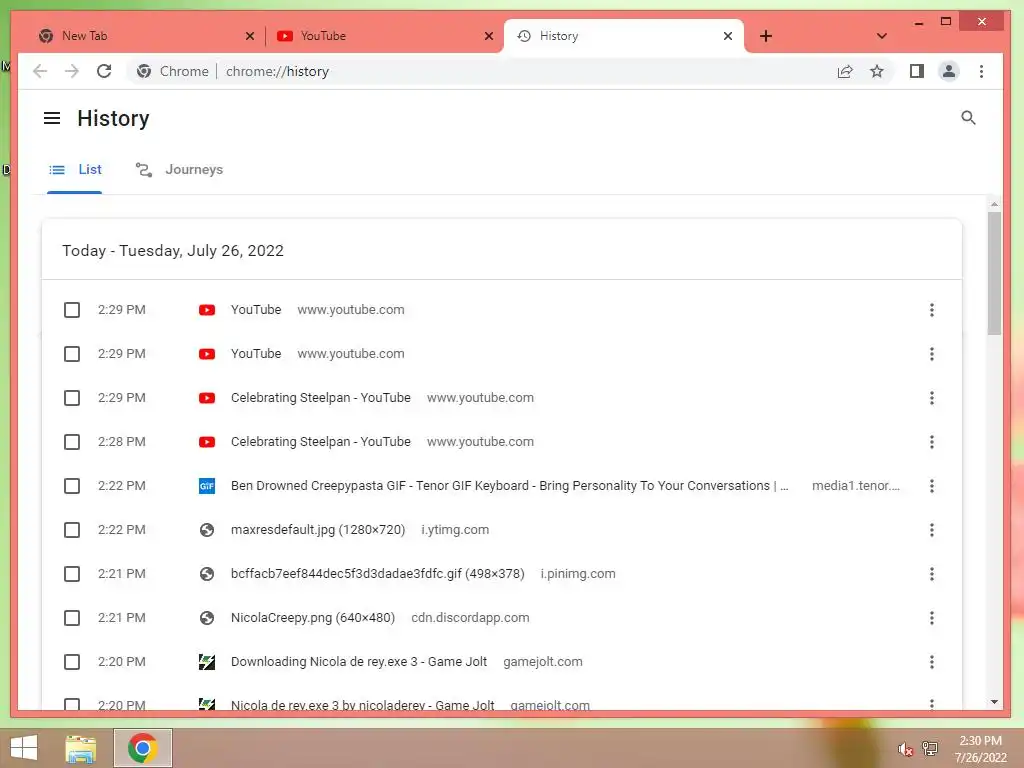The height and width of the screenshot is (768, 1024).
Task: Close the YouTube tab
Action: click(488, 36)
